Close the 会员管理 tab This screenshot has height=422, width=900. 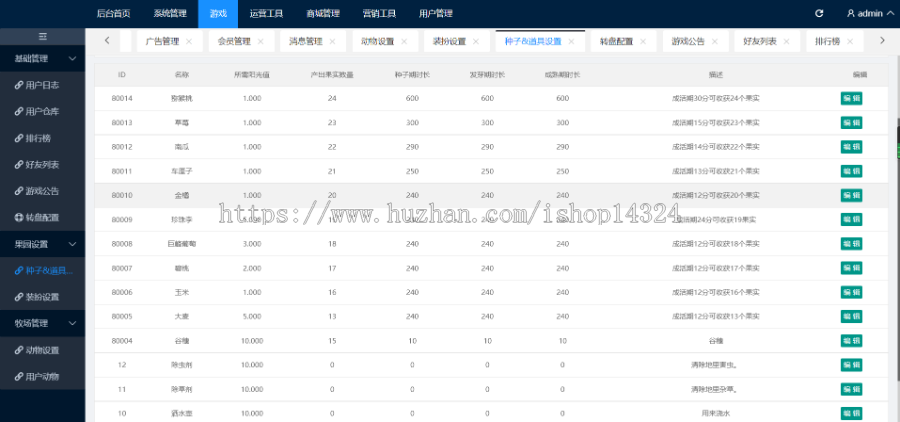(x=261, y=41)
